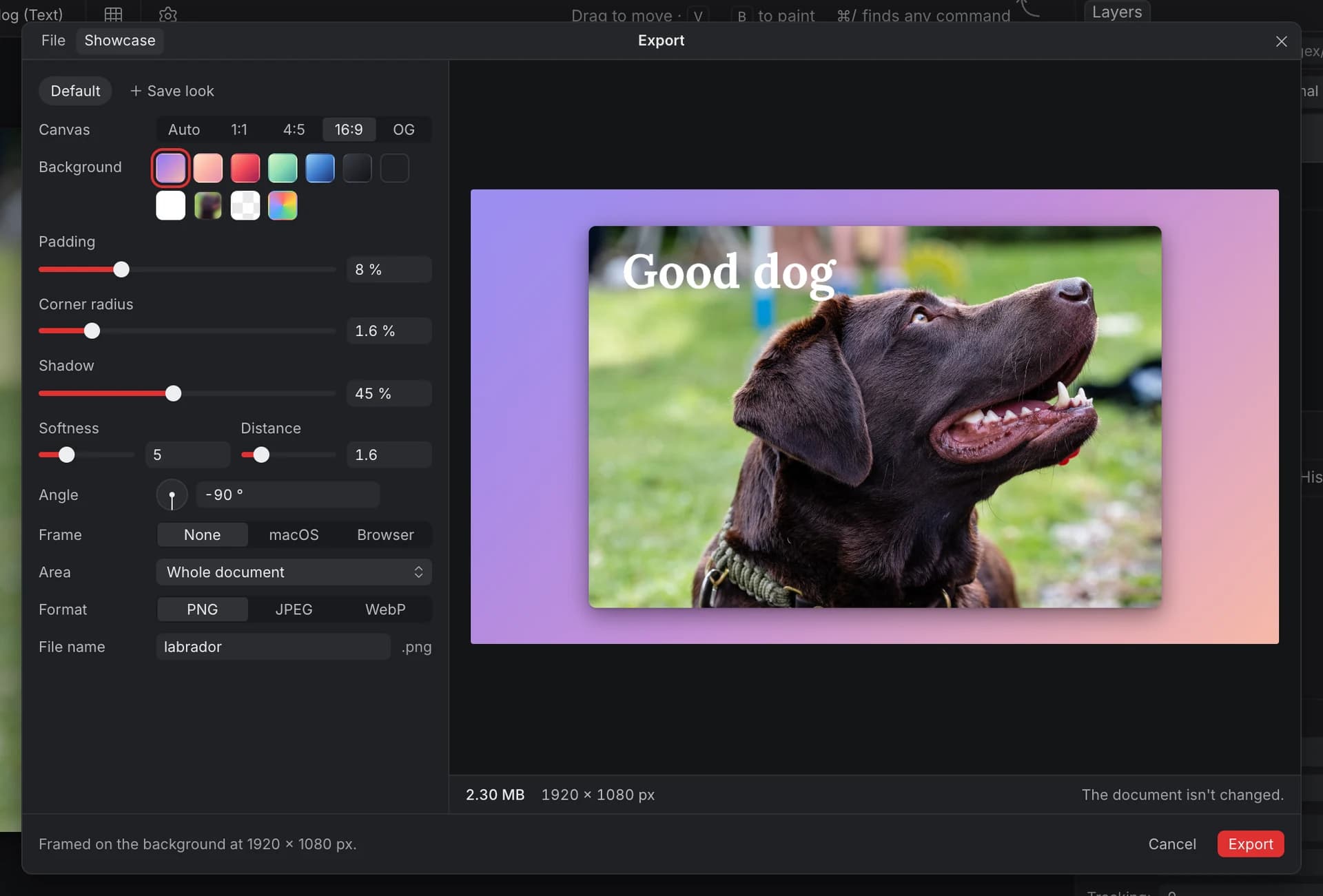This screenshot has width=1323, height=896.
Task: Select the black background swatch
Action: pos(394,168)
